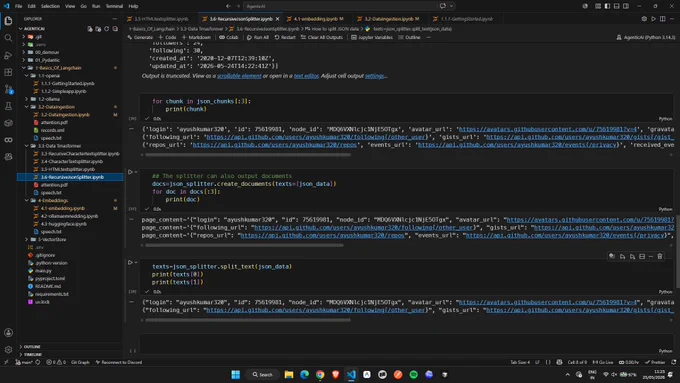Image resolution: width=680 pixels, height=383 pixels.
Task: Collapse the 4-Embeddings folder
Action: coord(26,200)
